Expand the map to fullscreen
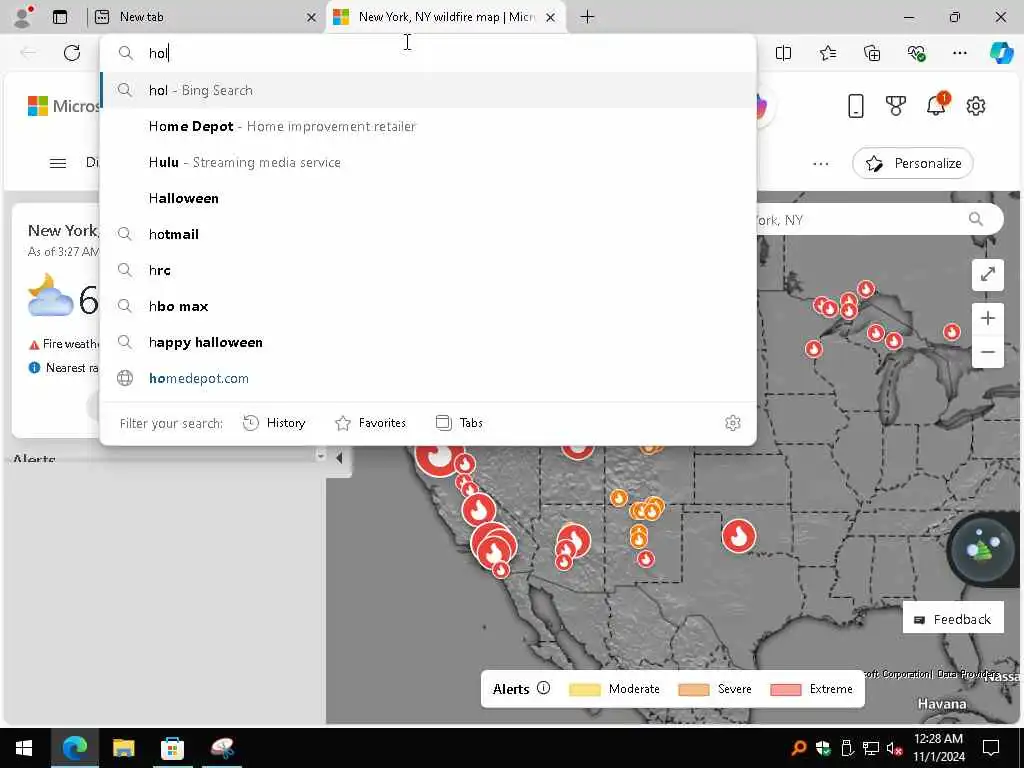1024x768 pixels. [987, 274]
